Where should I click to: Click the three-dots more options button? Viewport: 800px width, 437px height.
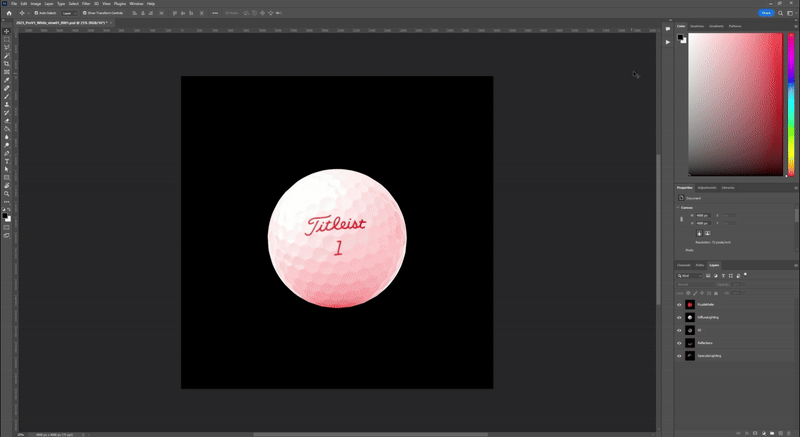(x=215, y=13)
